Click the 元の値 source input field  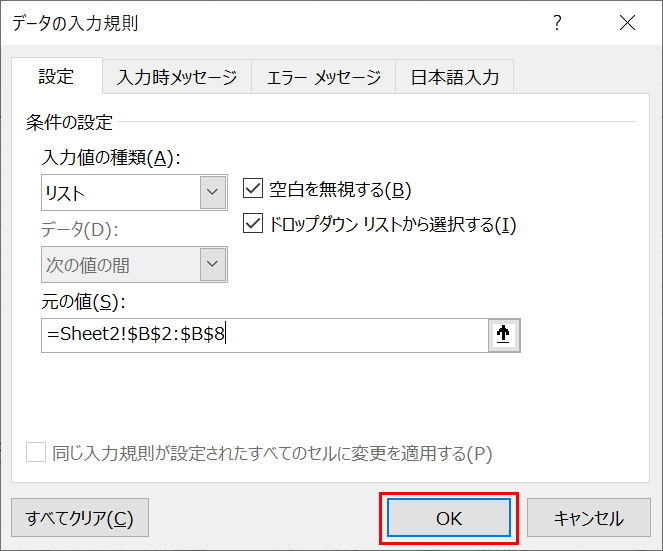pyautogui.click(x=265, y=335)
